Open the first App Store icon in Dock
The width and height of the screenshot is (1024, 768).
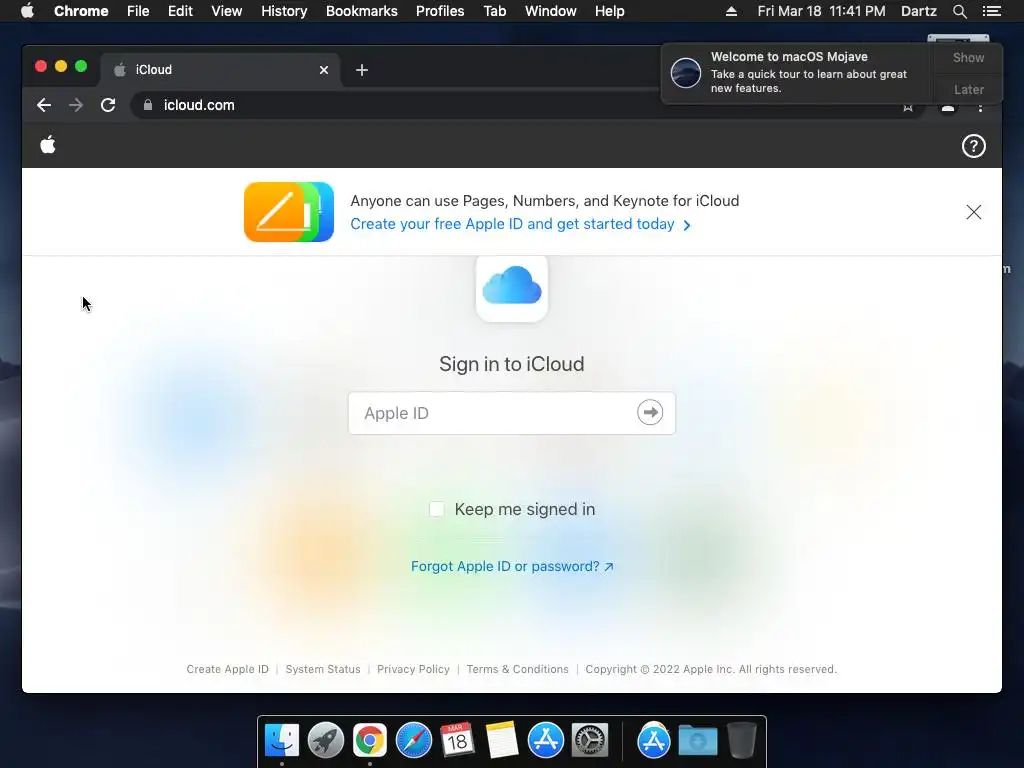tap(545, 741)
